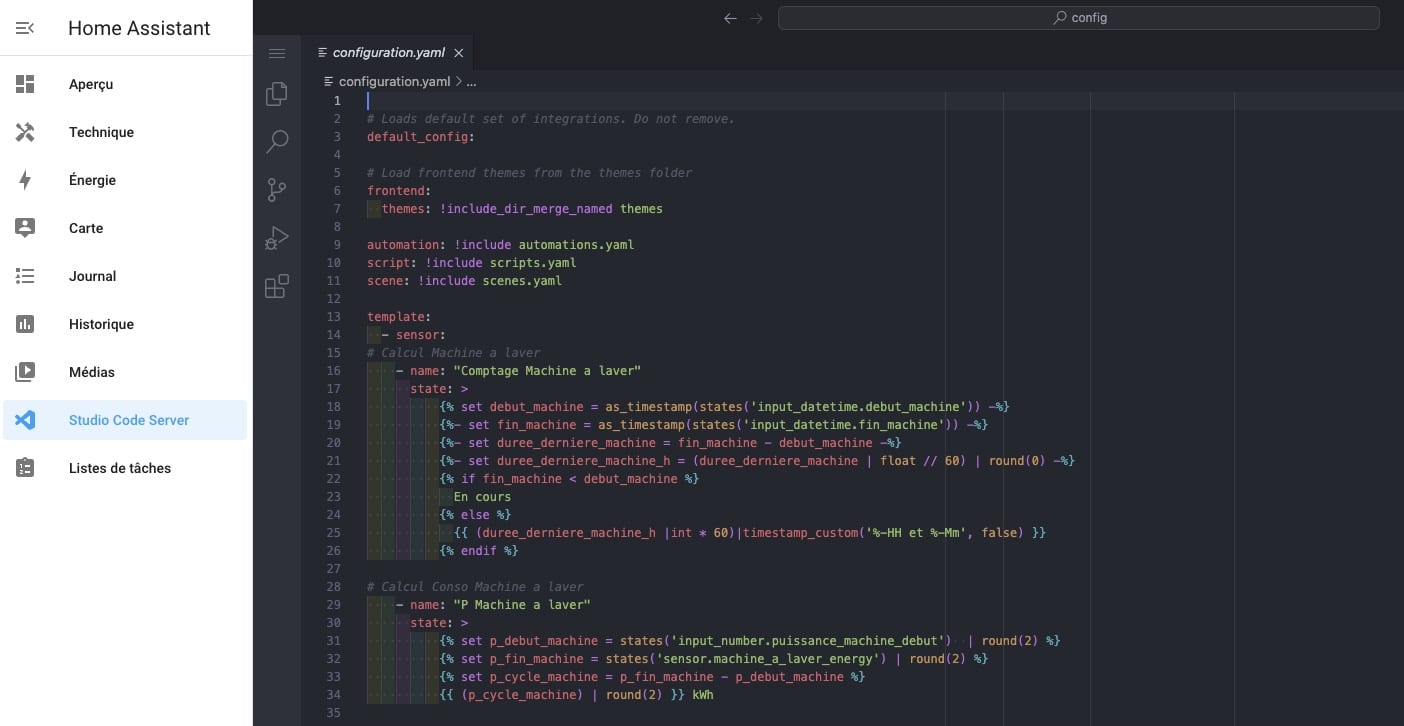Open the Extensions panel

point(277,286)
